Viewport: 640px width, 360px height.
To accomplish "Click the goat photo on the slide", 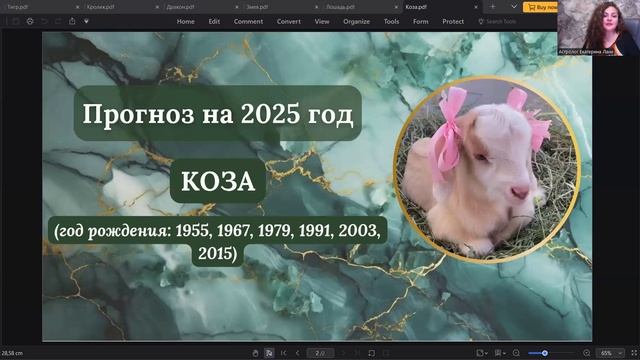I will point(487,169).
